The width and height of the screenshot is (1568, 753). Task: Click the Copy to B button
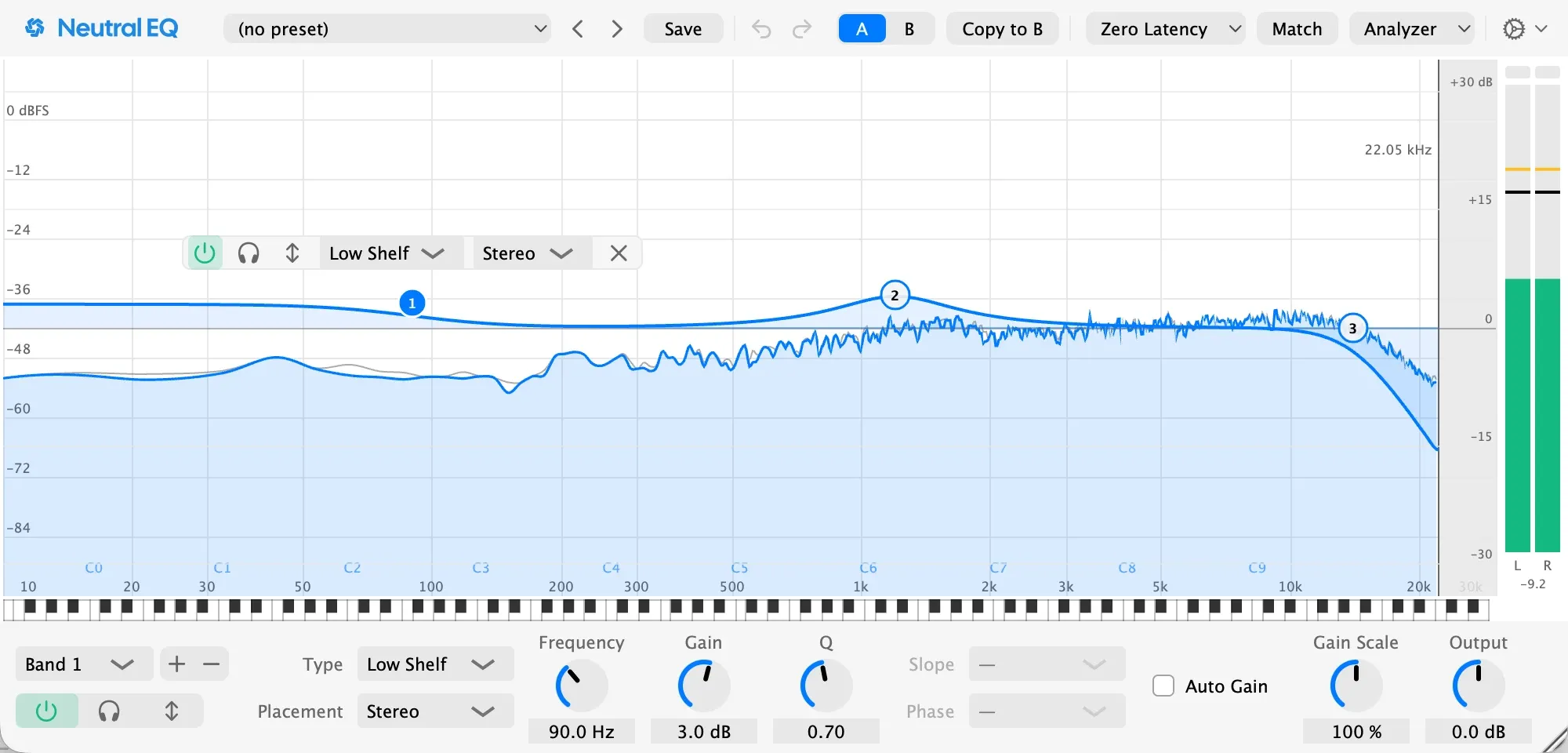coord(1002,29)
